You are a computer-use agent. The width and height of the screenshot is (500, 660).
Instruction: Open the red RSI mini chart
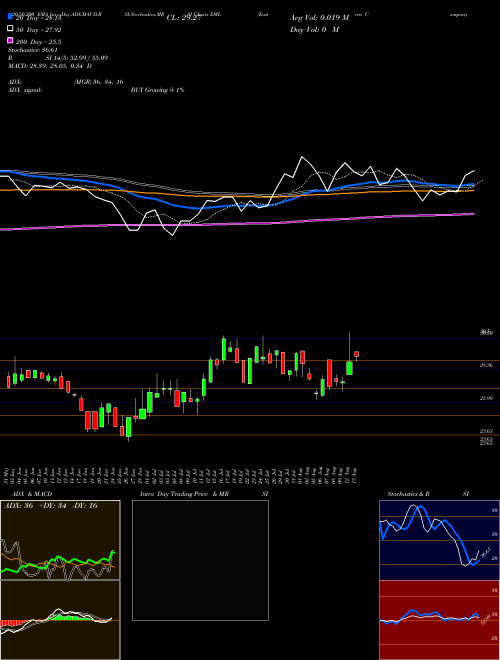[x=439, y=620]
